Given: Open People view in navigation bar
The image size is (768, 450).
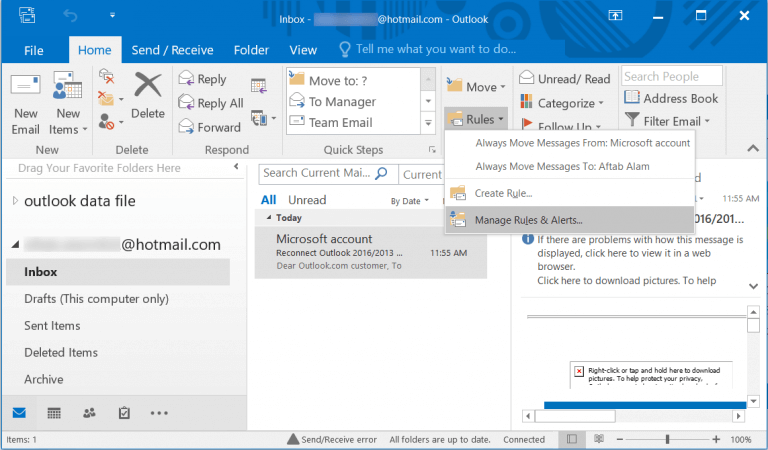Looking at the screenshot, I should [x=89, y=413].
